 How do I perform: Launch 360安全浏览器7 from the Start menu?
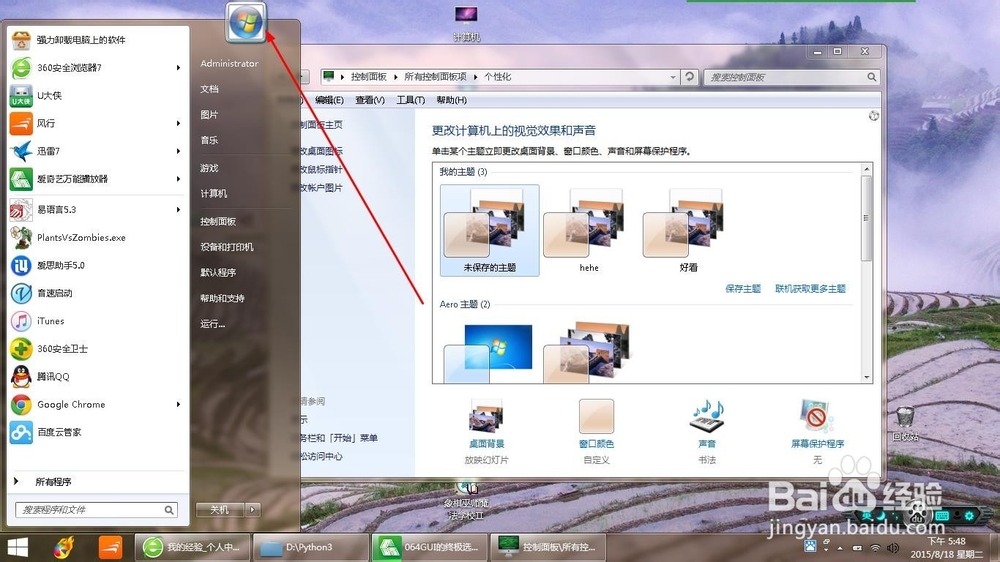(97, 68)
